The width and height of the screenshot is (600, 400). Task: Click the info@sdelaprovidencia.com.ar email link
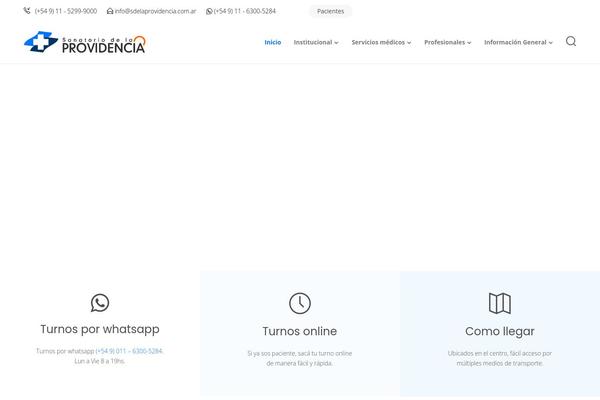[155, 11]
